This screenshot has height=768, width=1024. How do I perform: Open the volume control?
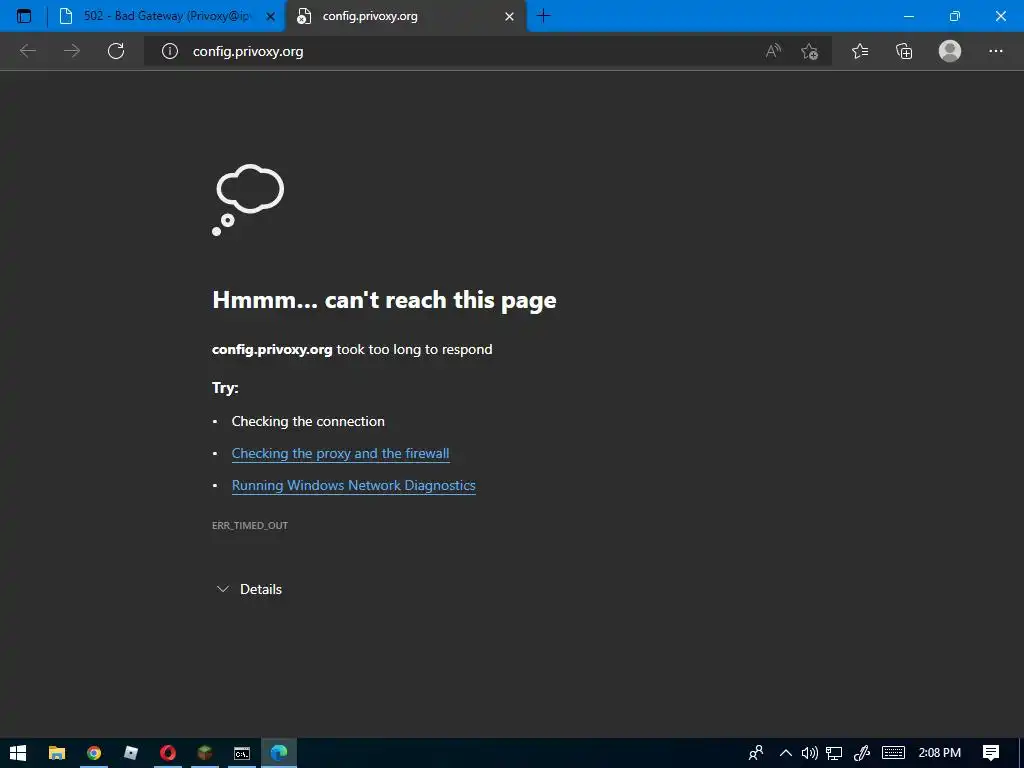coord(809,753)
